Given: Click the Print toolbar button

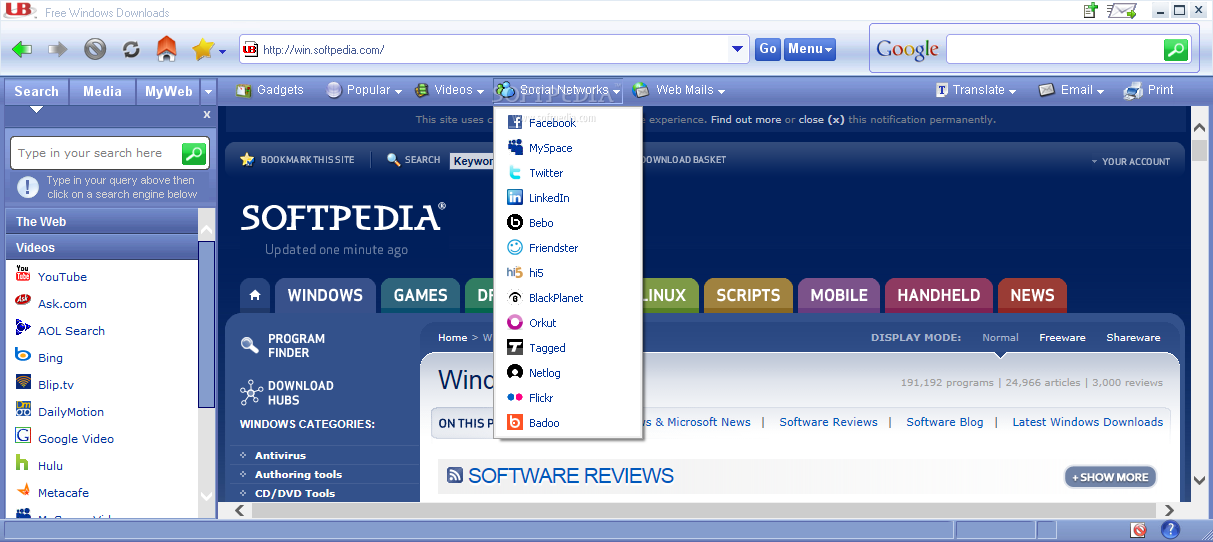Looking at the screenshot, I should pyautogui.click(x=1148, y=90).
